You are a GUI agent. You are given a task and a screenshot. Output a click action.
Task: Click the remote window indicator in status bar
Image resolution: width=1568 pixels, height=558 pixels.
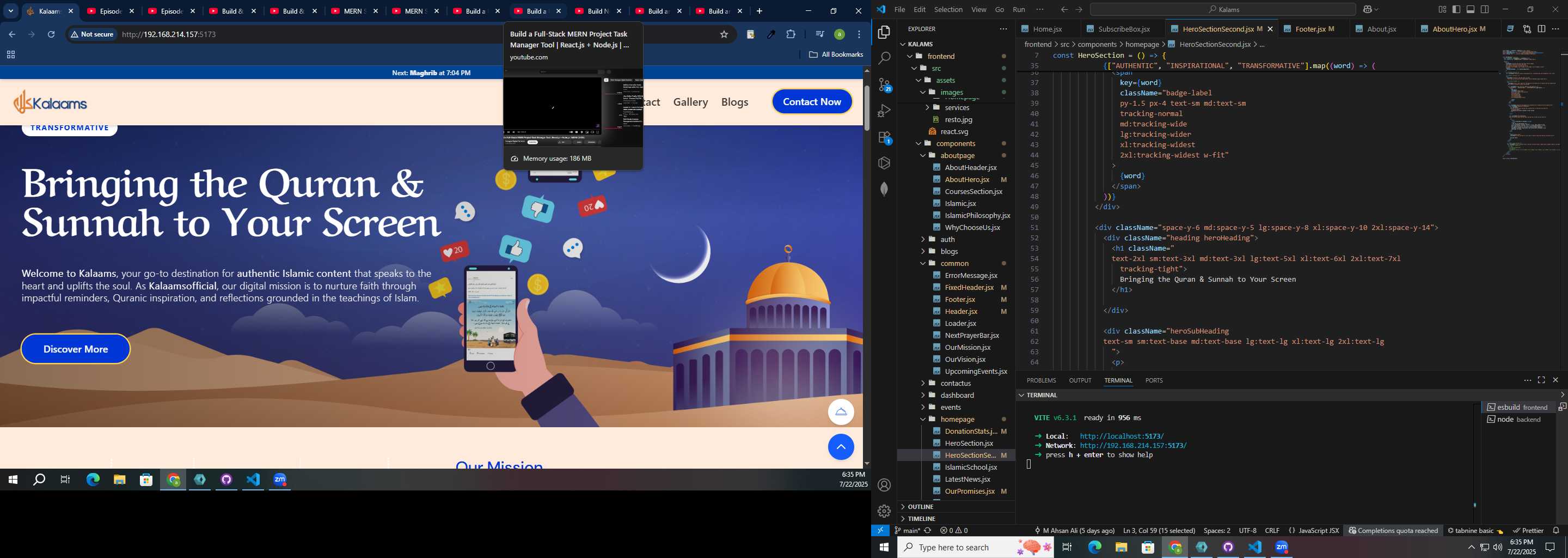(880, 531)
